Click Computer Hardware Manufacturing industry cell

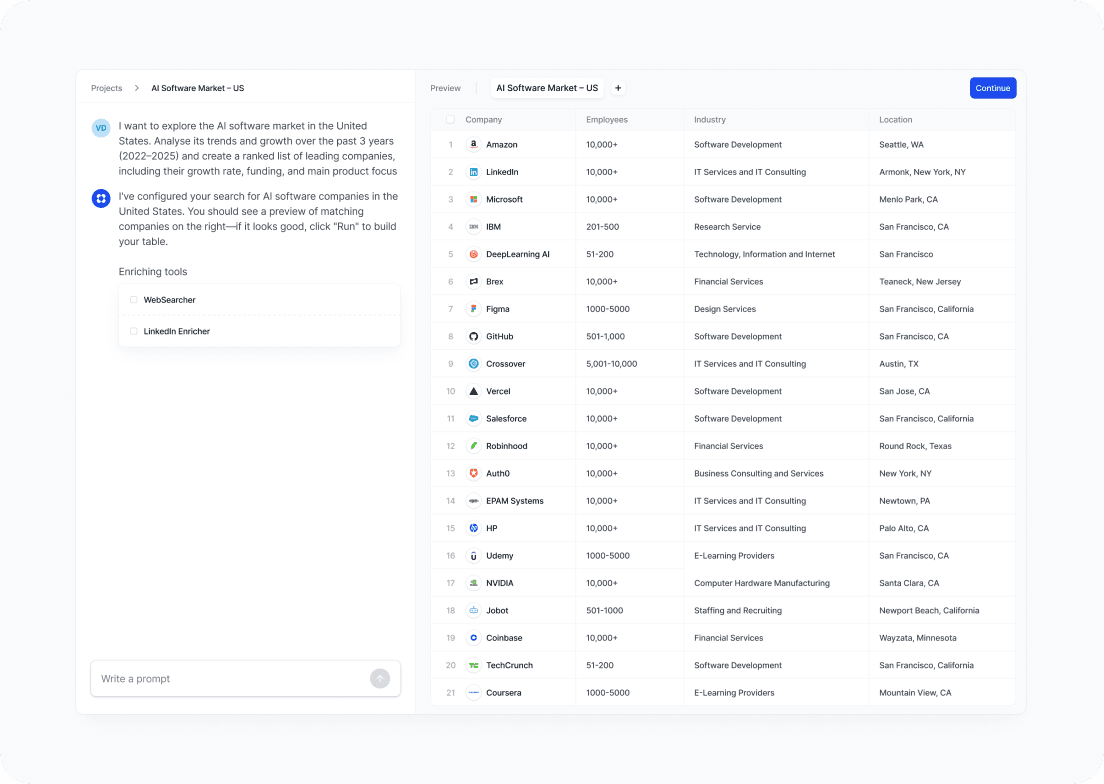pos(762,583)
